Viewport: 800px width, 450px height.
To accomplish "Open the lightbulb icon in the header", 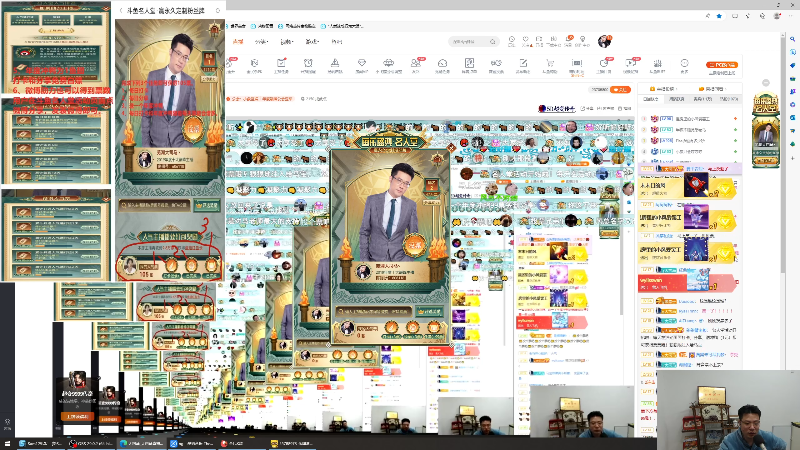I will coord(583,41).
